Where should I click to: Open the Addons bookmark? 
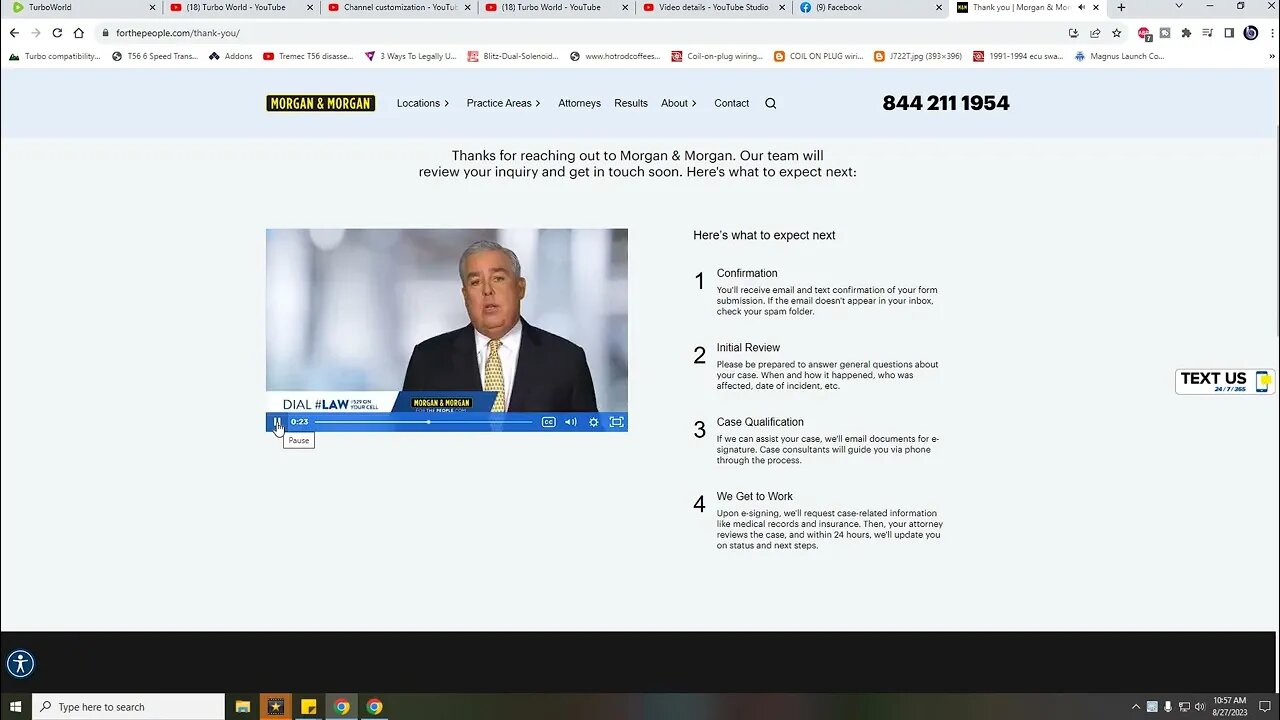pyautogui.click(x=230, y=56)
